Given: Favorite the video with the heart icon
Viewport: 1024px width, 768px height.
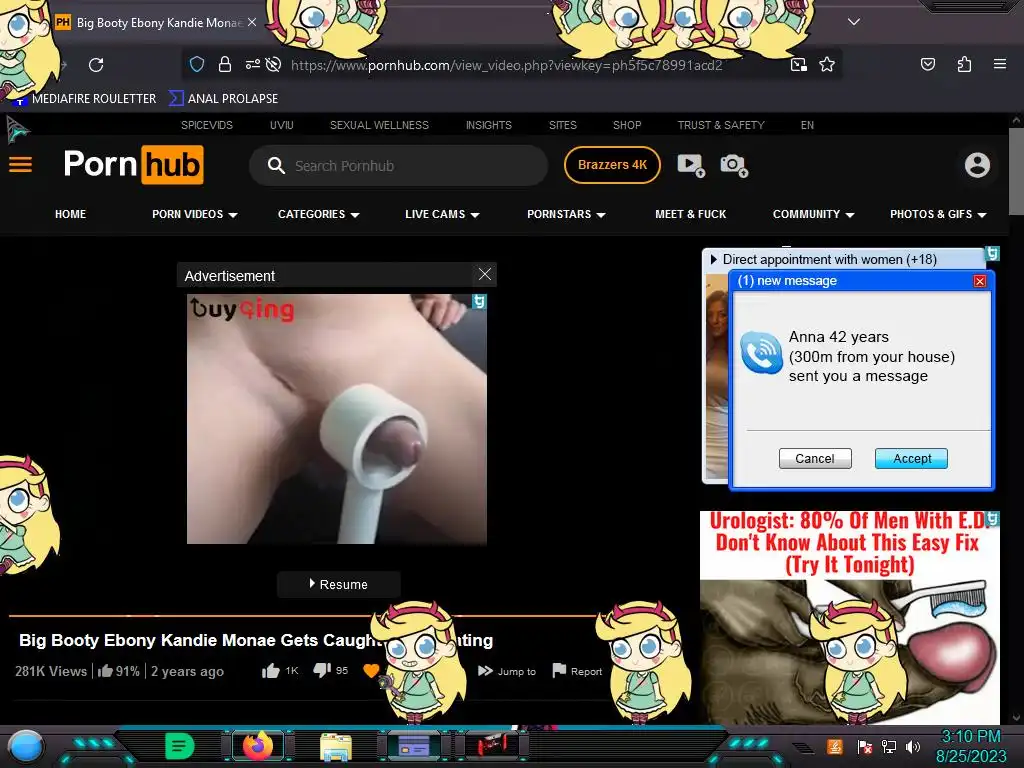Looking at the screenshot, I should (x=370, y=671).
